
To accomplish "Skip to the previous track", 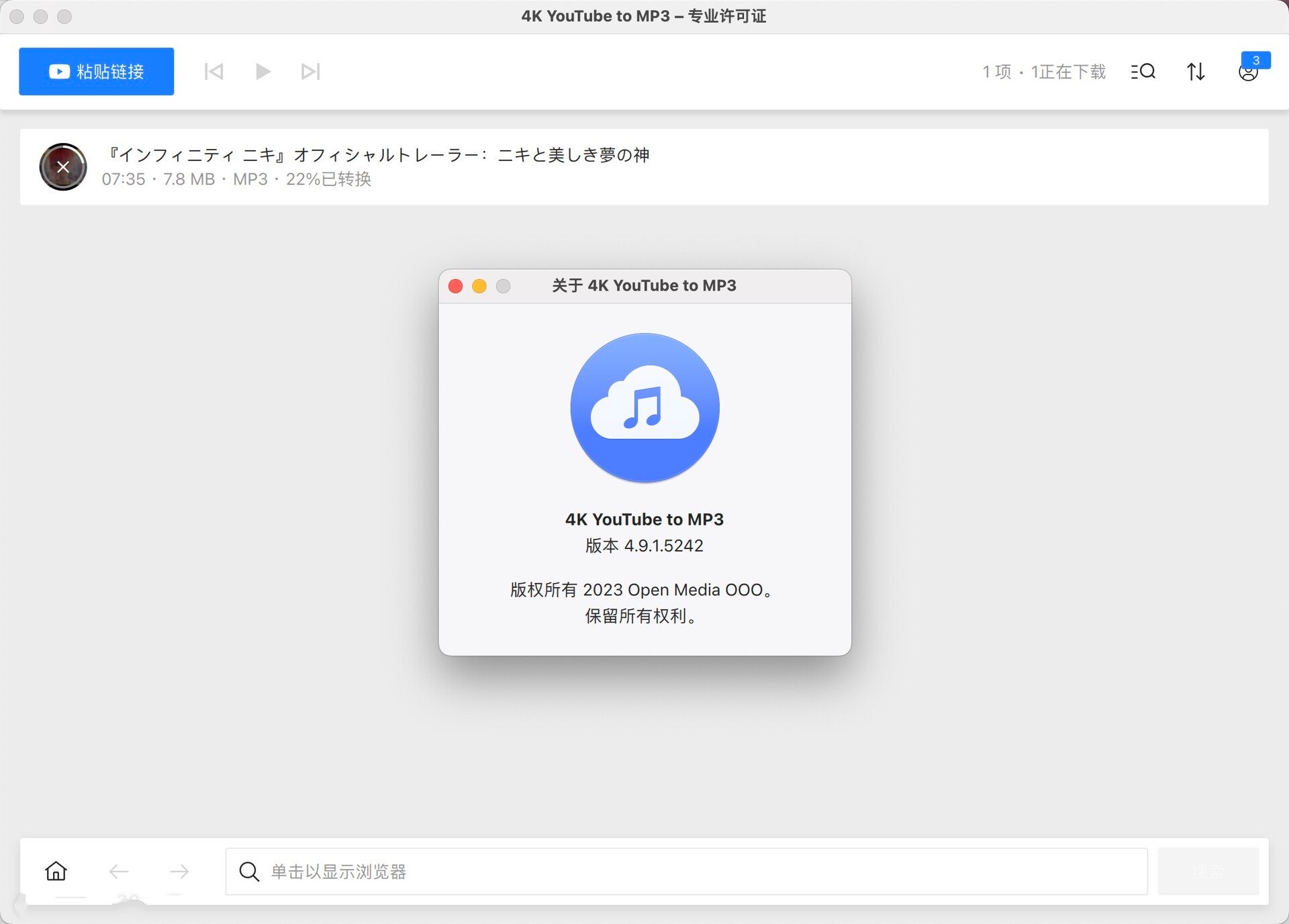I will pyautogui.click(x=213, y=71).
